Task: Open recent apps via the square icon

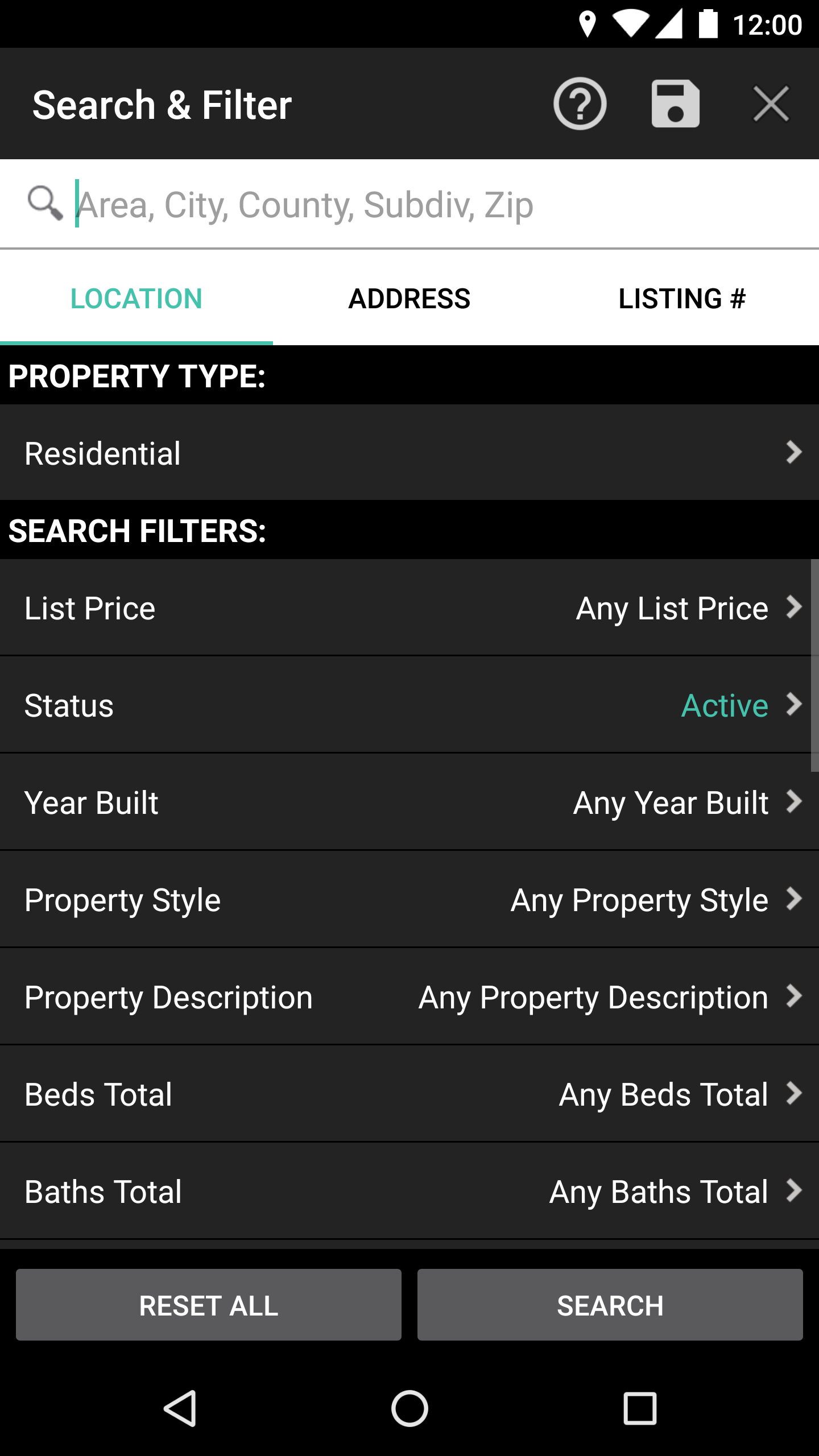Action: pyautogui.click(x=640, y=1408)
